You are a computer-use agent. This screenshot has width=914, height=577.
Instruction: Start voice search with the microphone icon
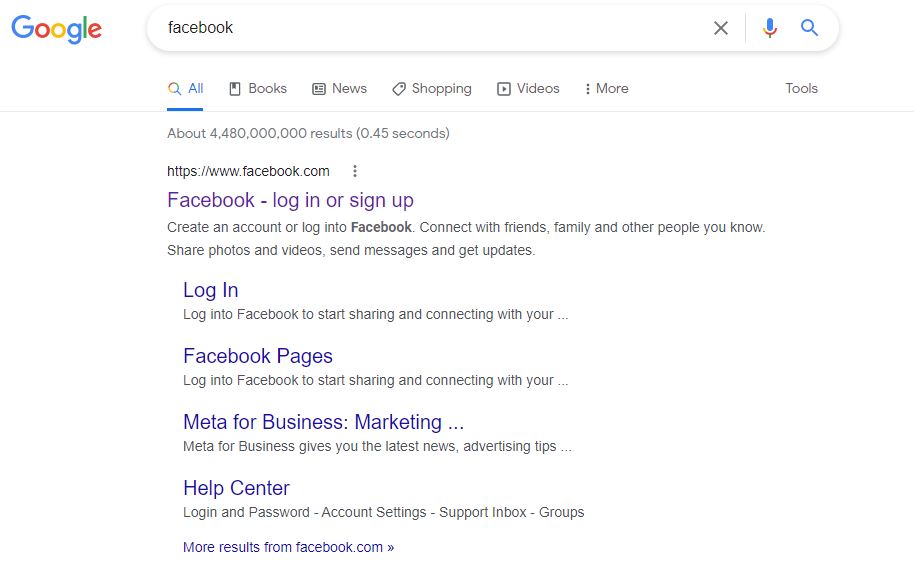tap(769, 28)
